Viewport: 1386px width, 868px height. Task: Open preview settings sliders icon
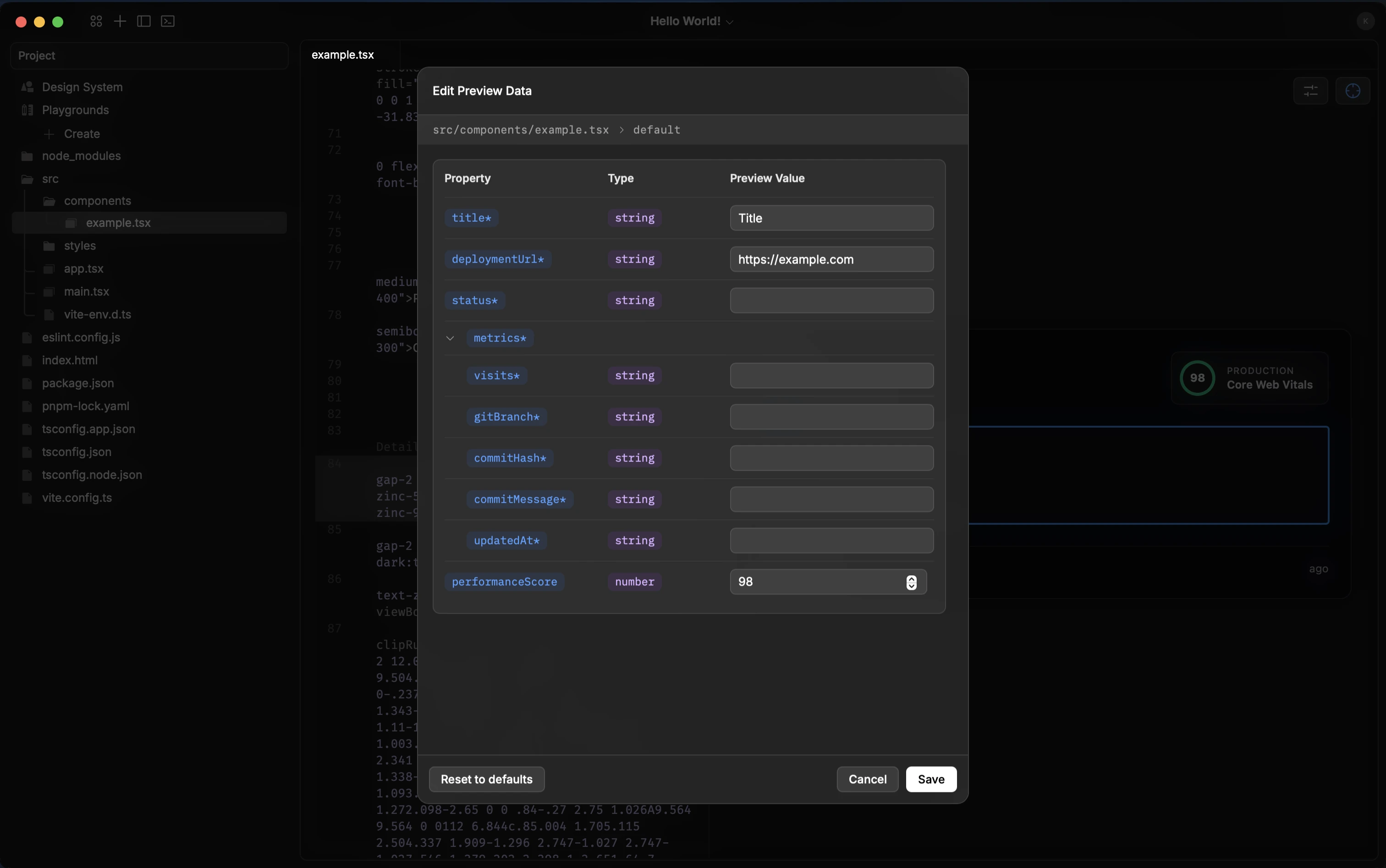[x=1310, y=91]
